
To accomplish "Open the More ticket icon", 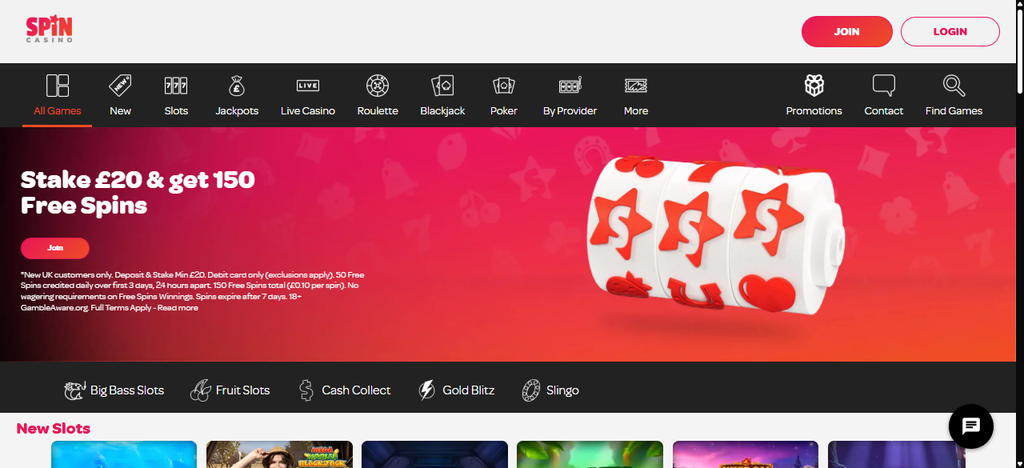I will pos(635,86).
